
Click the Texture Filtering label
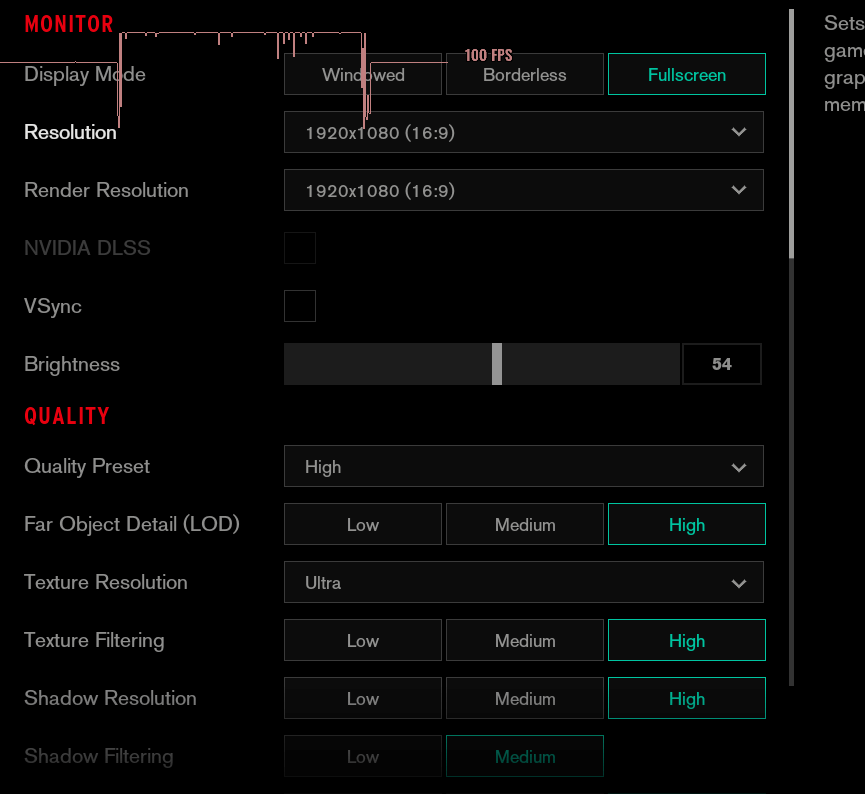[94, 640]
